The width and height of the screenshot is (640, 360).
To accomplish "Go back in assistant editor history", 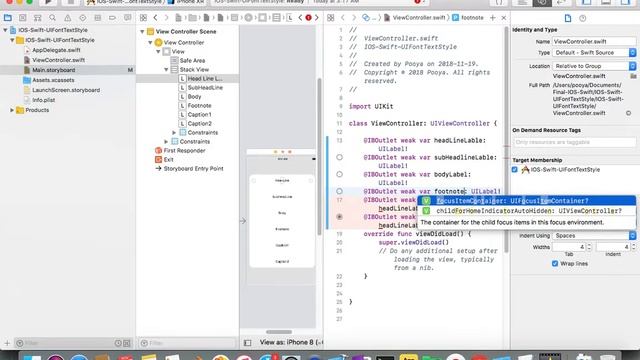I will pyautogui.click(x=343, y=18).
